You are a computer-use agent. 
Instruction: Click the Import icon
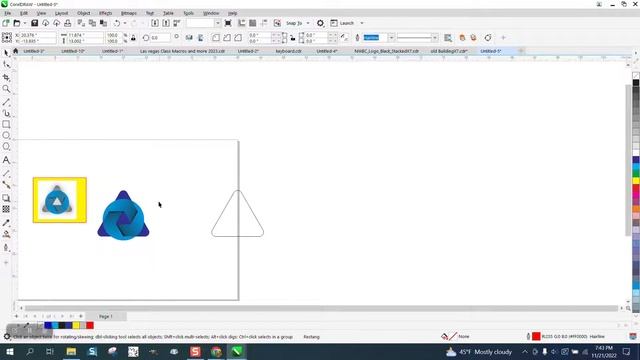pyautogui.click(x=155, y=23)
